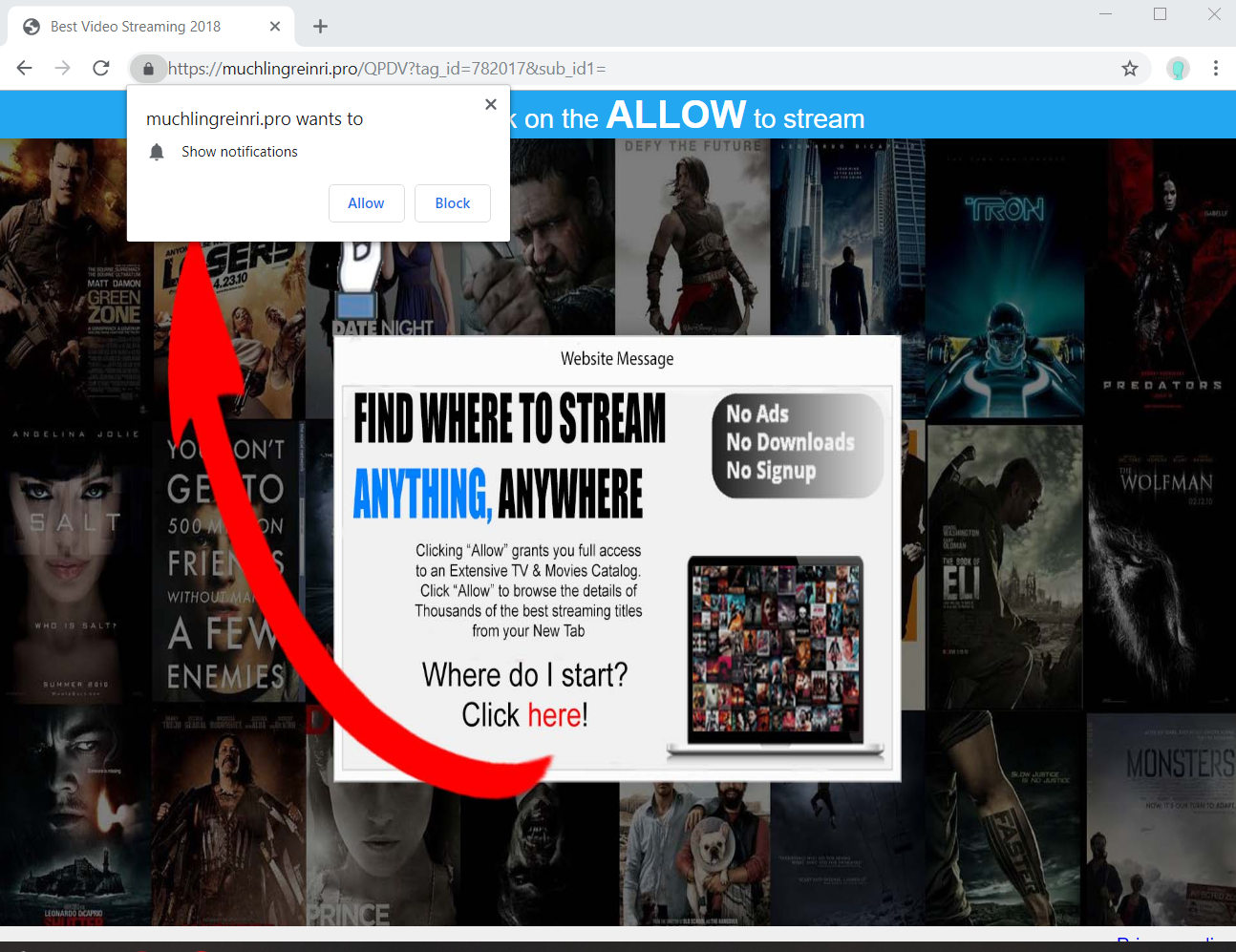Click the Book of Eli poster

click(1004, 565)
